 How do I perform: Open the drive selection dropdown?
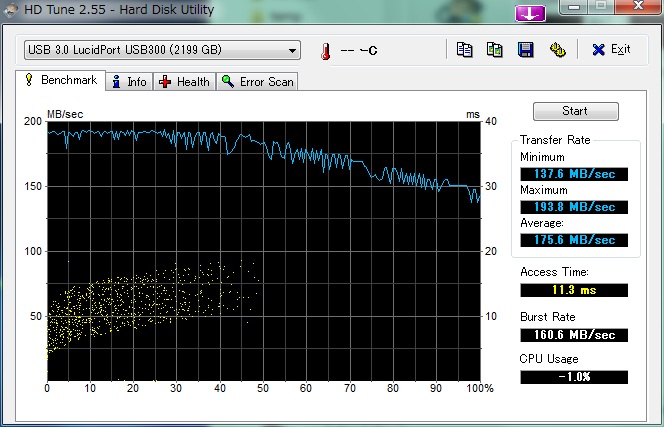click(162, 50)
